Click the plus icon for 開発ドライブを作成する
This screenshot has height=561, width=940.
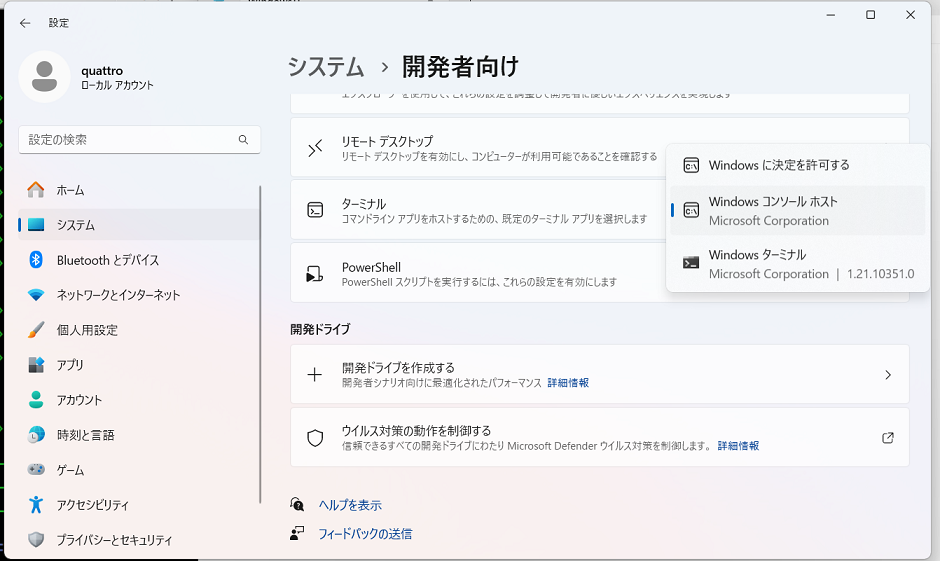(315, 375)
